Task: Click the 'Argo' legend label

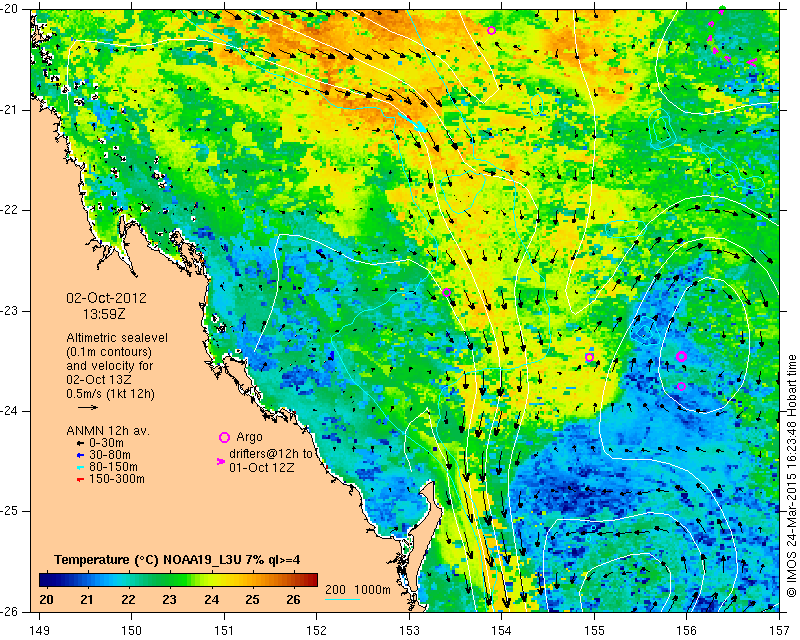Action: 249,437
